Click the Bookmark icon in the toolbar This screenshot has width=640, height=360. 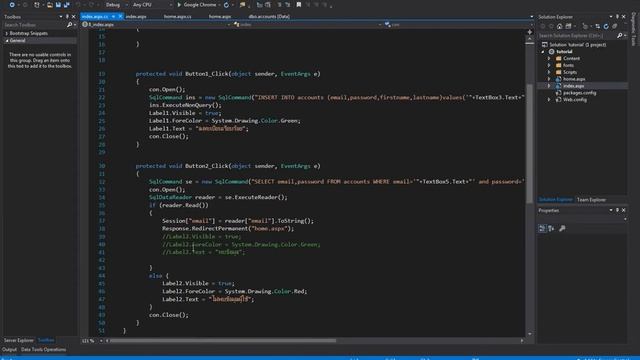click(299, 5)
